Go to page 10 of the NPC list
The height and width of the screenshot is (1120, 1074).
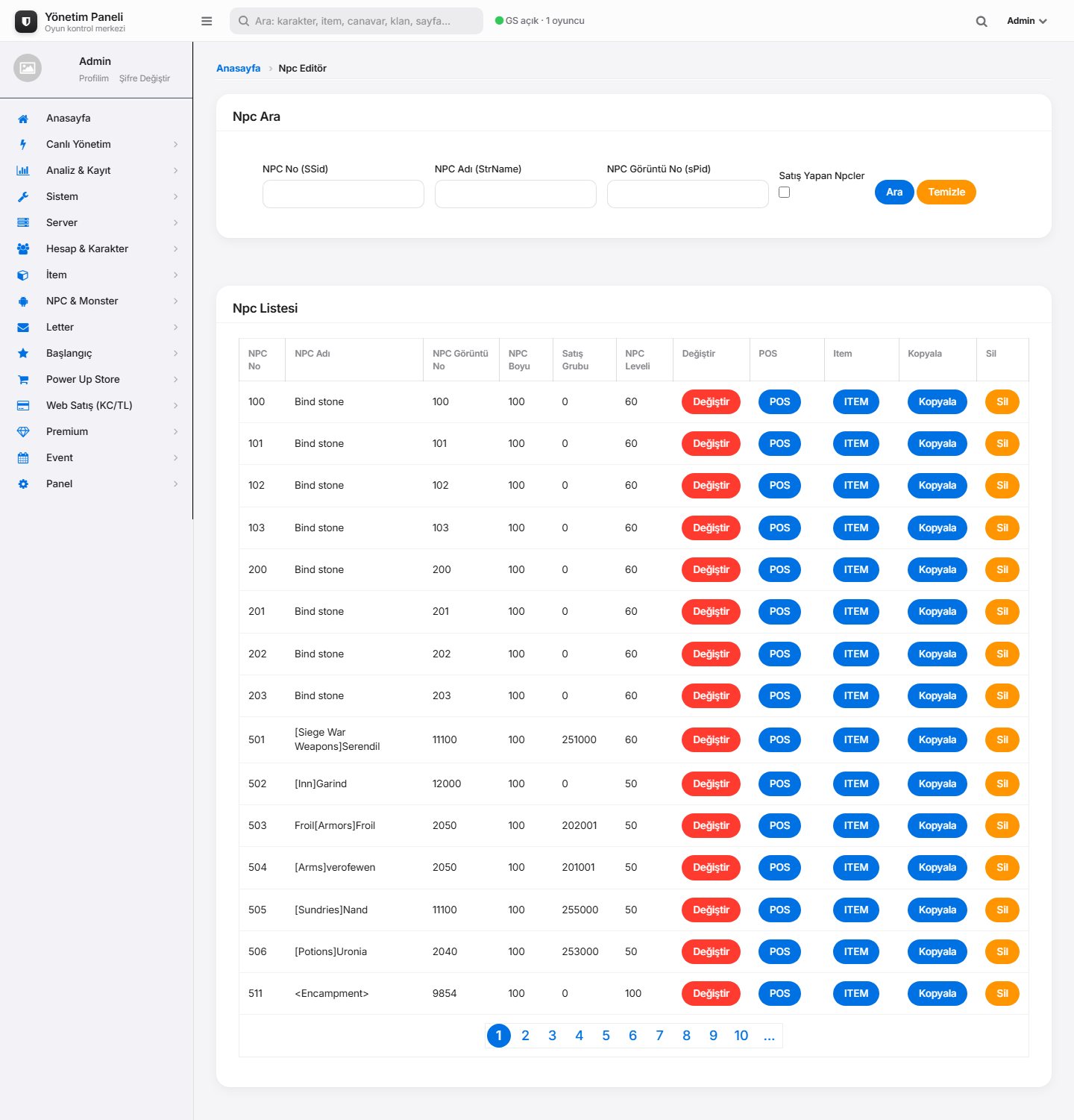click(741, 1036)
